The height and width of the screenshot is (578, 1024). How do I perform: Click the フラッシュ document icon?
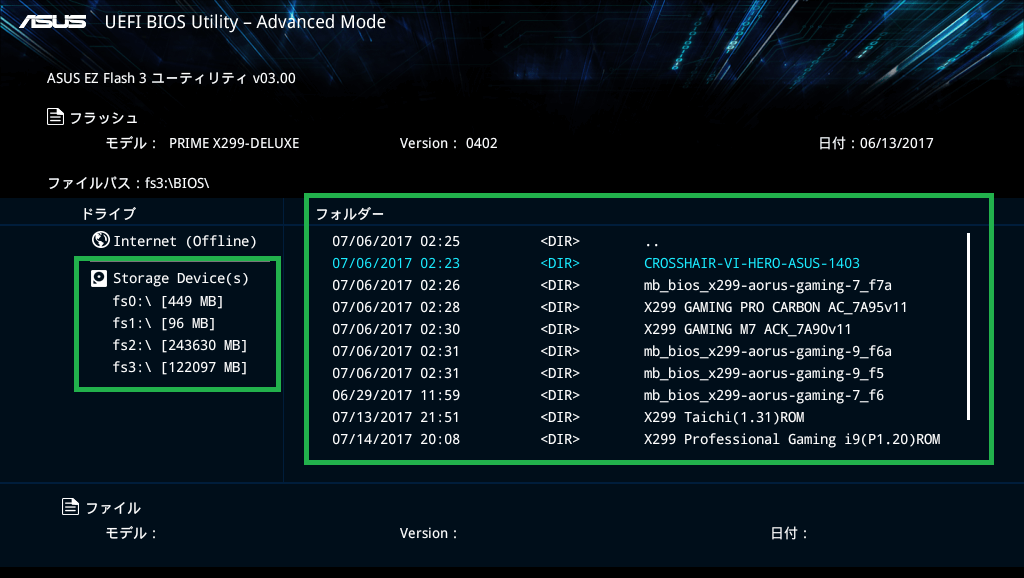tap(56, 117)
